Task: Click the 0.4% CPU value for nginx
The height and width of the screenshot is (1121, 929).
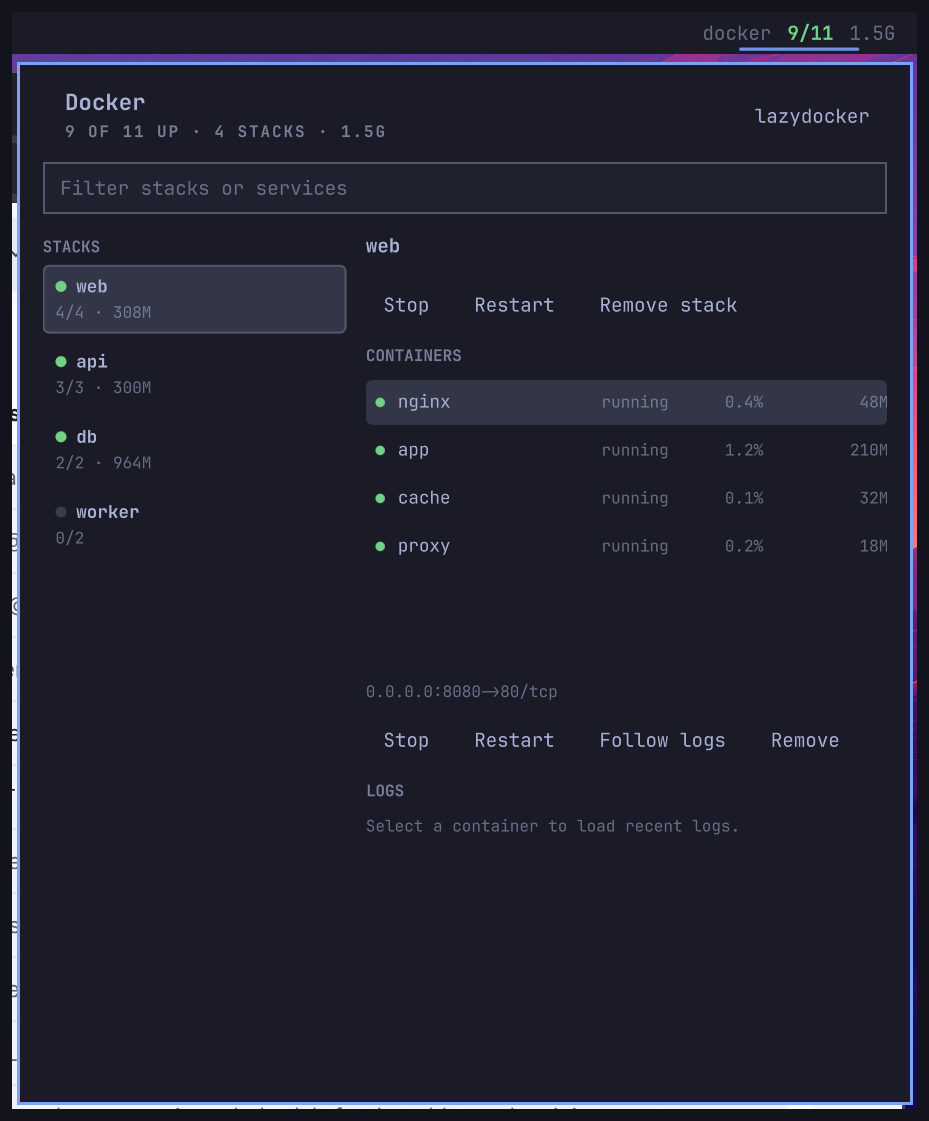Action: tap(744, 403)
